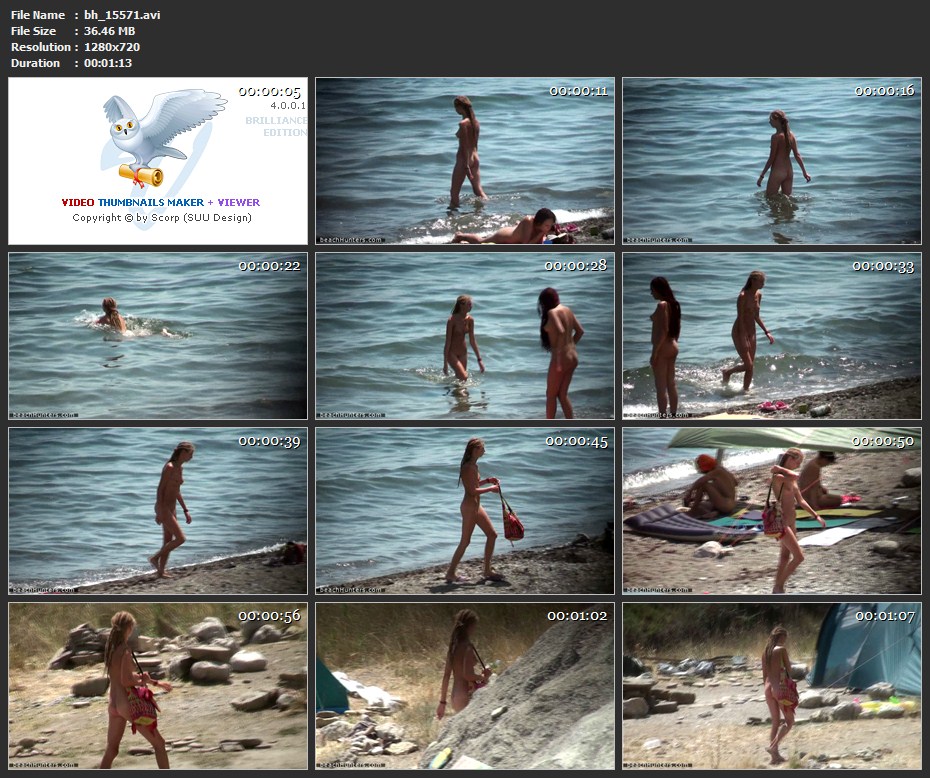Open the thumbnail at 00:01:02
The width and height of the screenshot is (930, 778).
tap(465, 686)
